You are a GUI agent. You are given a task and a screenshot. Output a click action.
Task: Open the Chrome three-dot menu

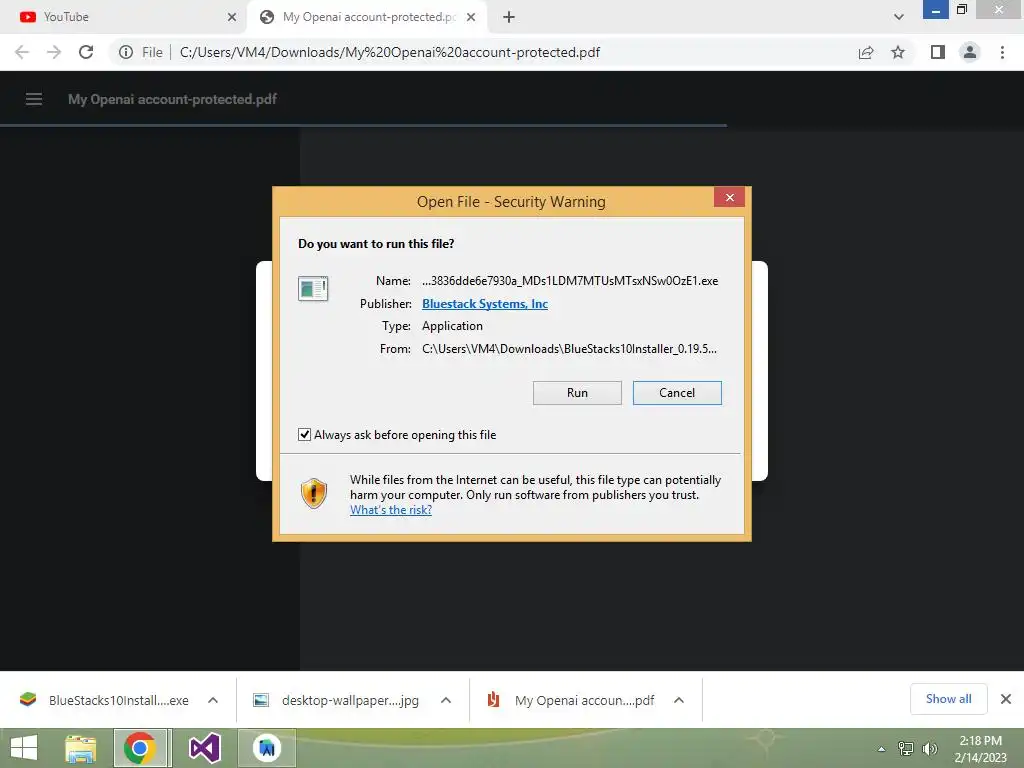pyautogui.click(x=1002, y=52)
